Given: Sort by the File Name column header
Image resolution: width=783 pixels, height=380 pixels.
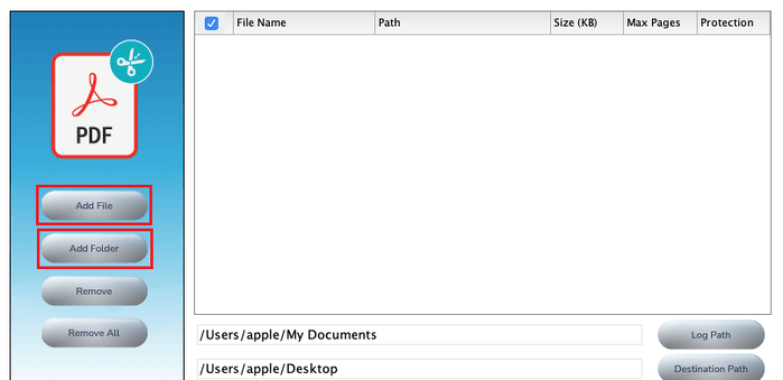Looking at the screenshot, I should coord(304,23).
